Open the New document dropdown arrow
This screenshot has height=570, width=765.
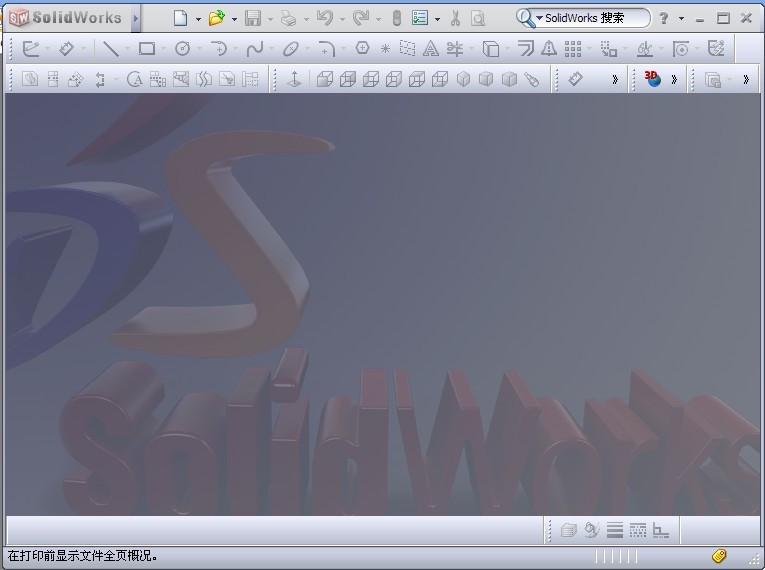coord(198,20)
